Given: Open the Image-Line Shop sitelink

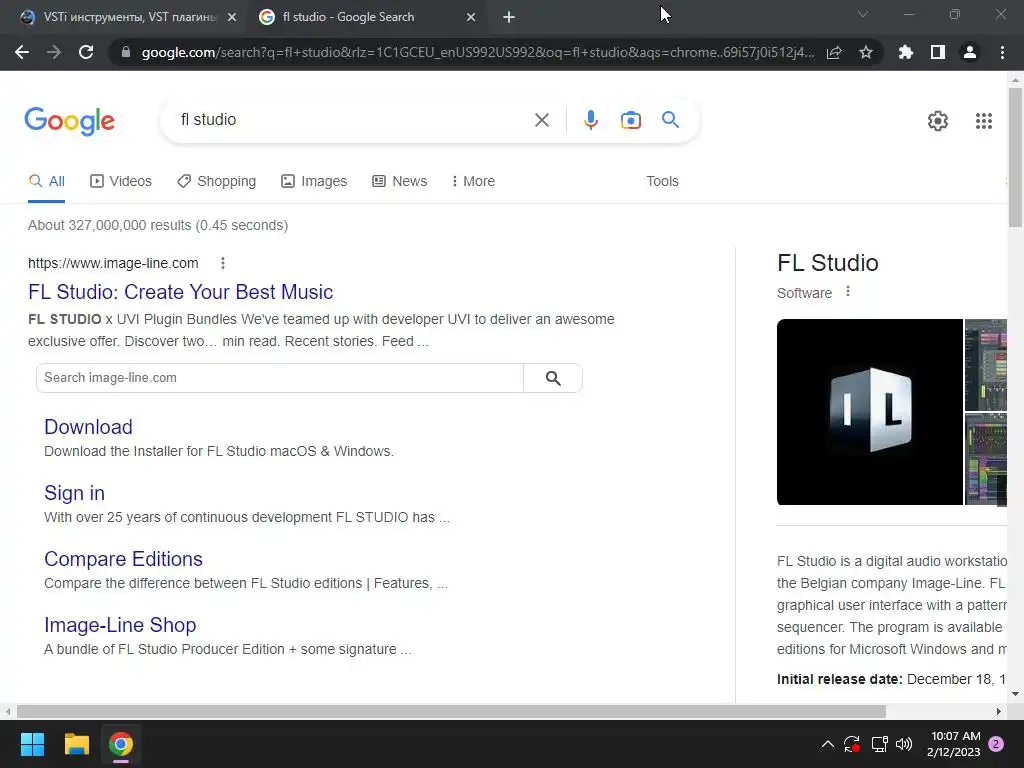Looking at the screenshot, I should (120, 625).
